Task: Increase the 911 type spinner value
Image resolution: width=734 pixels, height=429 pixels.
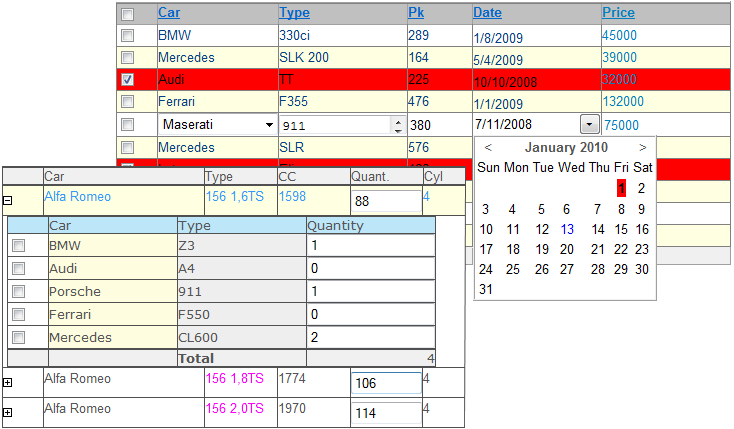Action: (x=398, y=121)
